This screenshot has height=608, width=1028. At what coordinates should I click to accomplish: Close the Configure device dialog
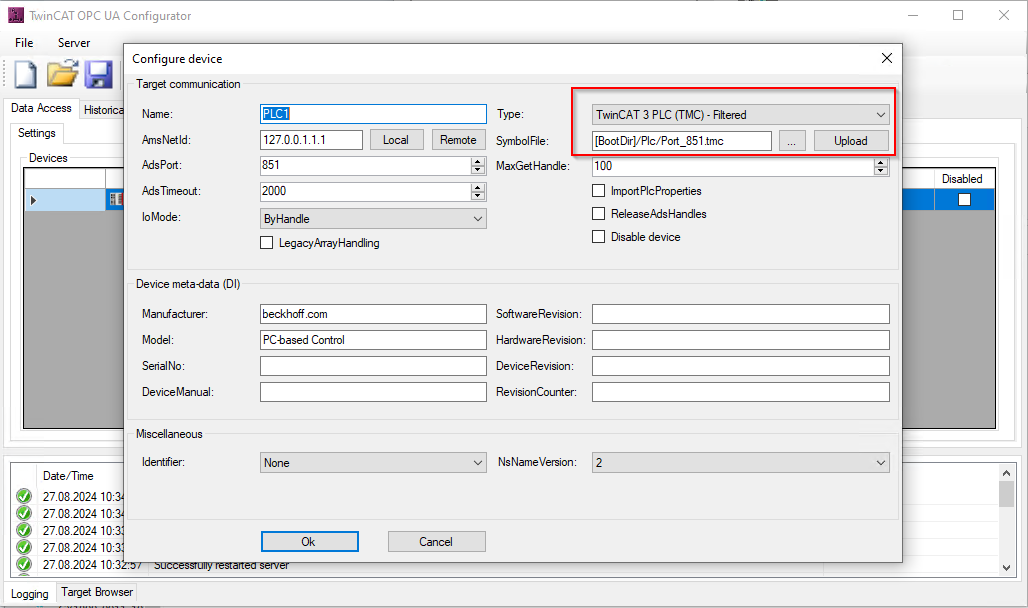tap(886, 59)
